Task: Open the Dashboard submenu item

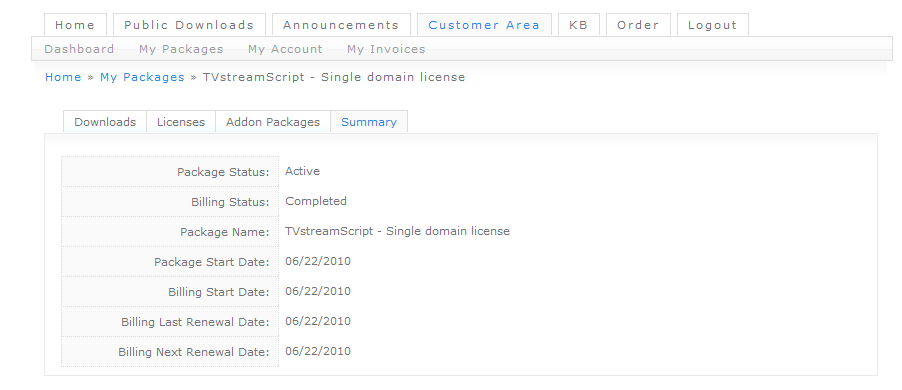Action: [x=79, y=49]
